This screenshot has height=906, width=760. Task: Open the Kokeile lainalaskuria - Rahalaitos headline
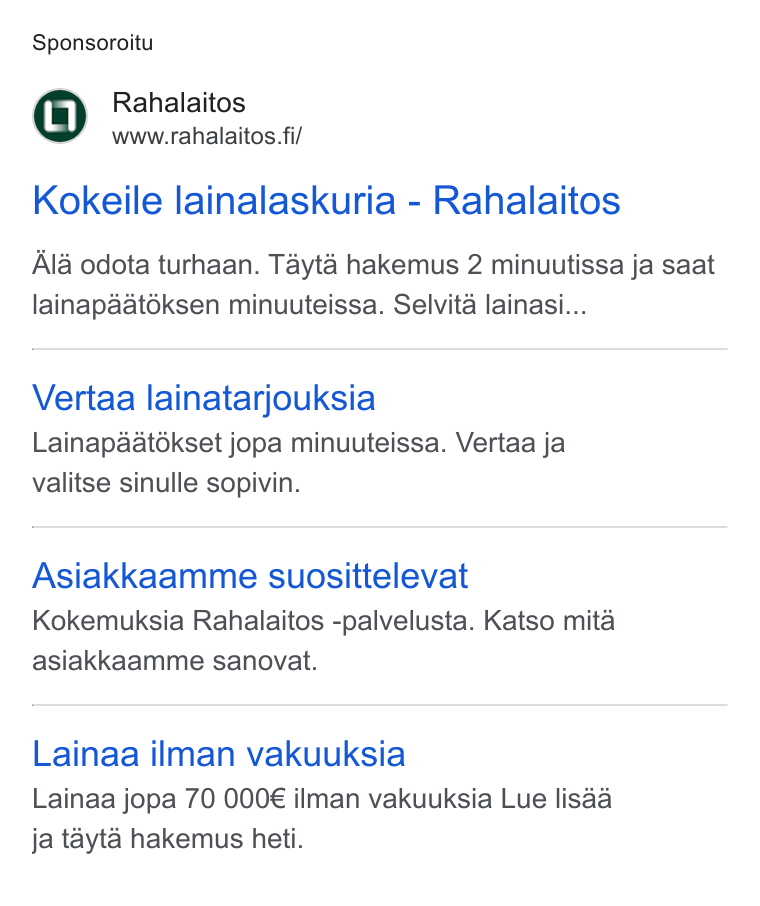pos(326,200)
